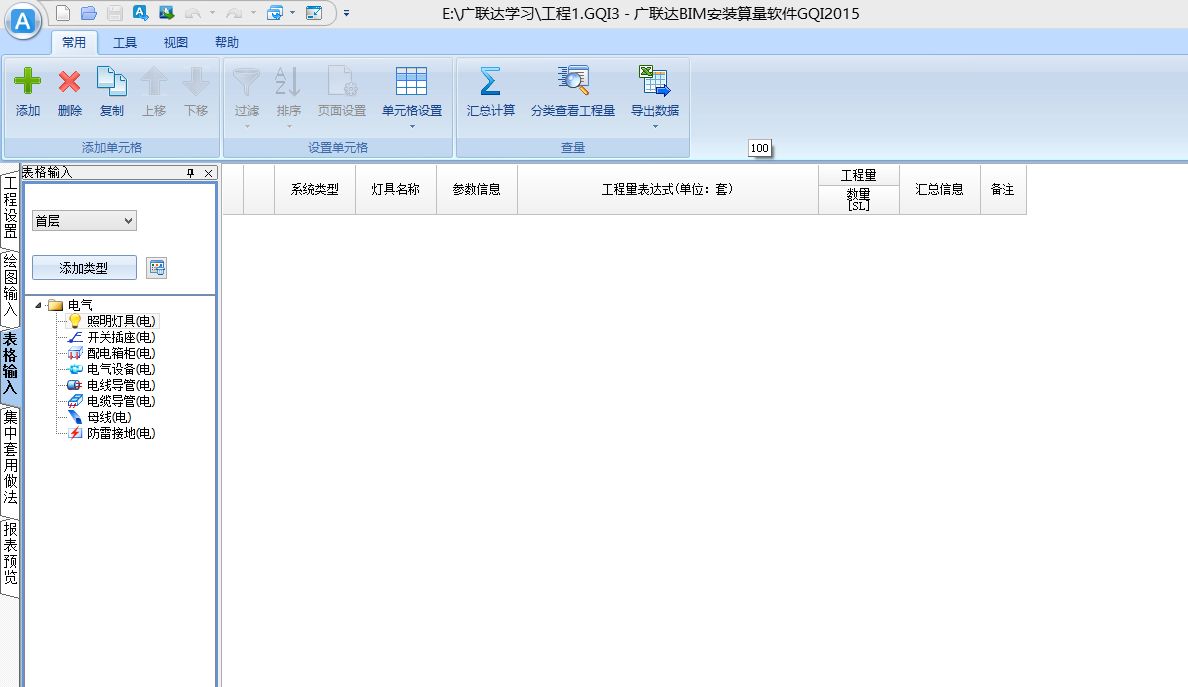1188x687 pixels.
Task: Click the 备注 column header
Action: pyautogui.click(x=1002, y=189)
